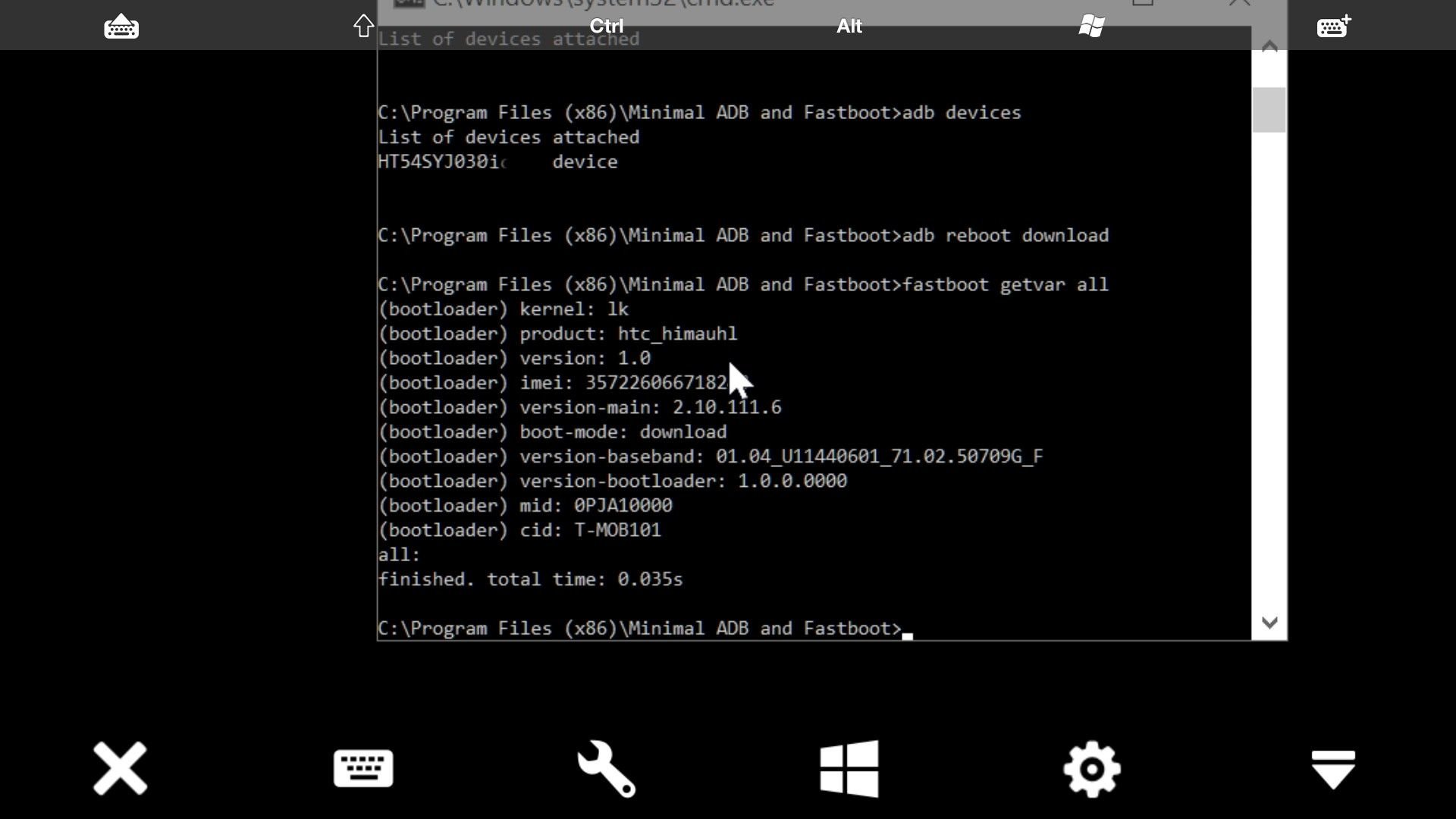Click the 'kernel: lk' line
Screen dimensions: 1456x819
(x=504, y=309)
